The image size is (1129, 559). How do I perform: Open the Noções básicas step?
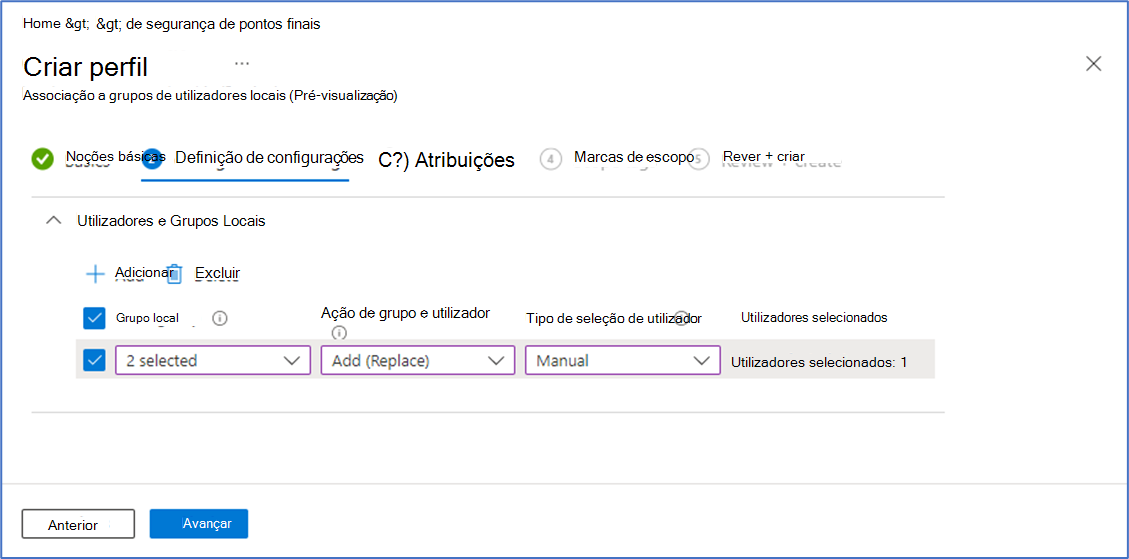[115, 156]
